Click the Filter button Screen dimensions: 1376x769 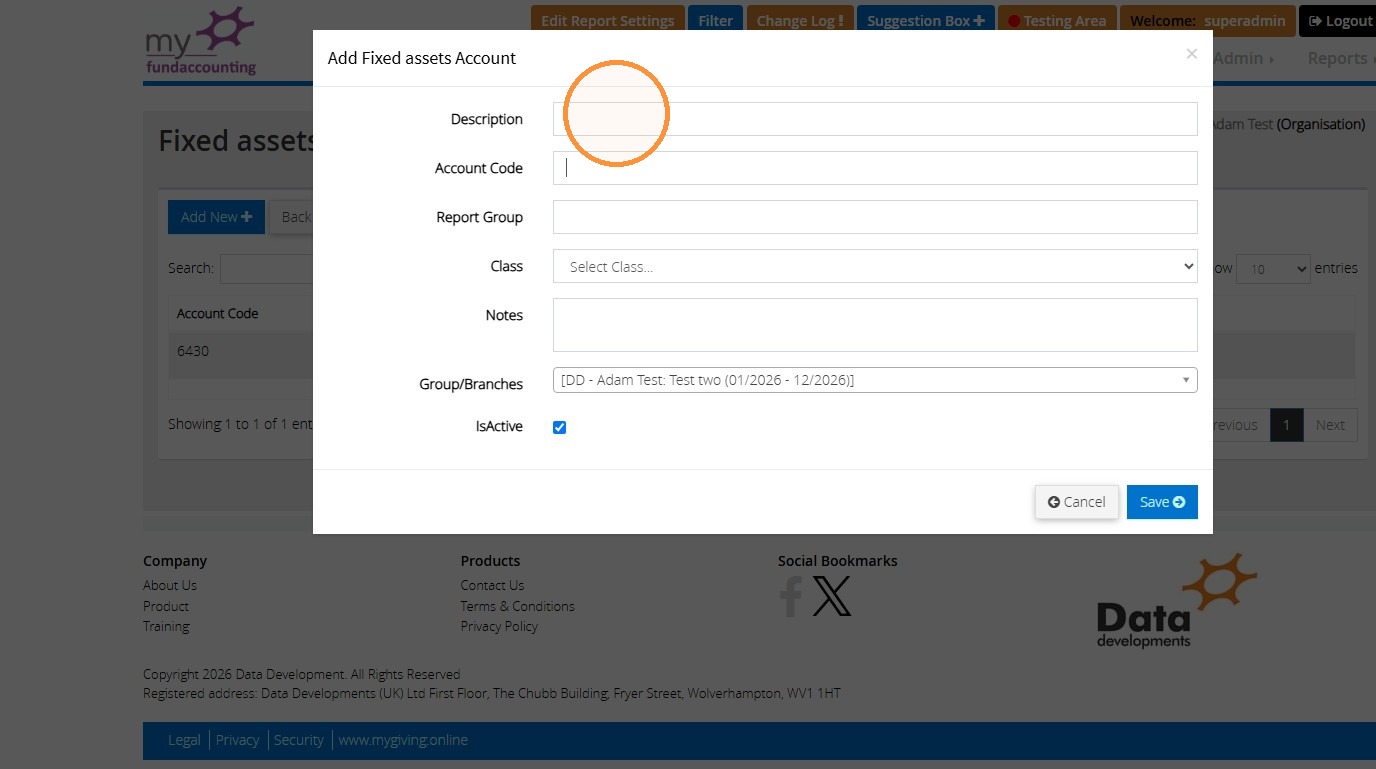715,20
